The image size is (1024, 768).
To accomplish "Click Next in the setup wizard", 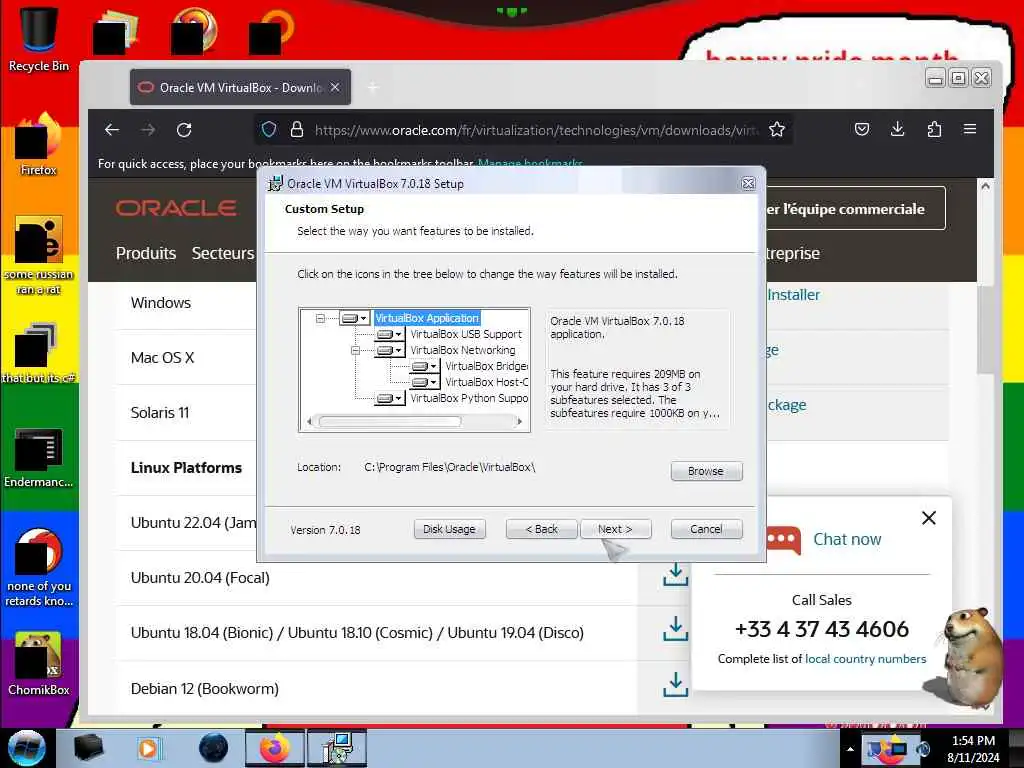I will point(615,529).
